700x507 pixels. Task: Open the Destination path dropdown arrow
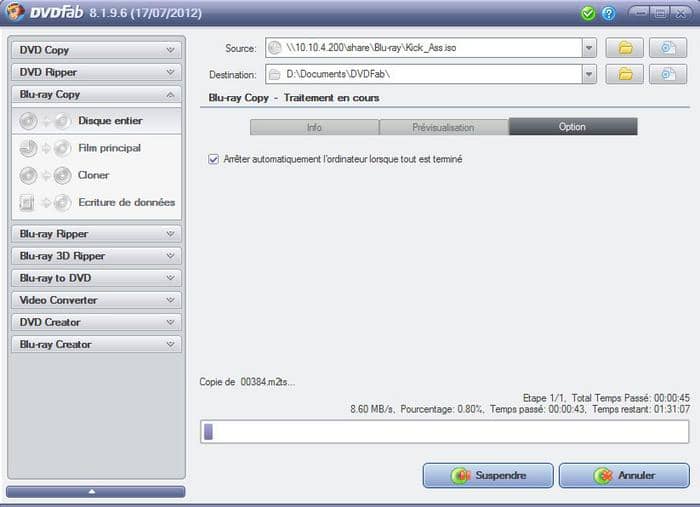pyautogui.click(x=589, y=74)
